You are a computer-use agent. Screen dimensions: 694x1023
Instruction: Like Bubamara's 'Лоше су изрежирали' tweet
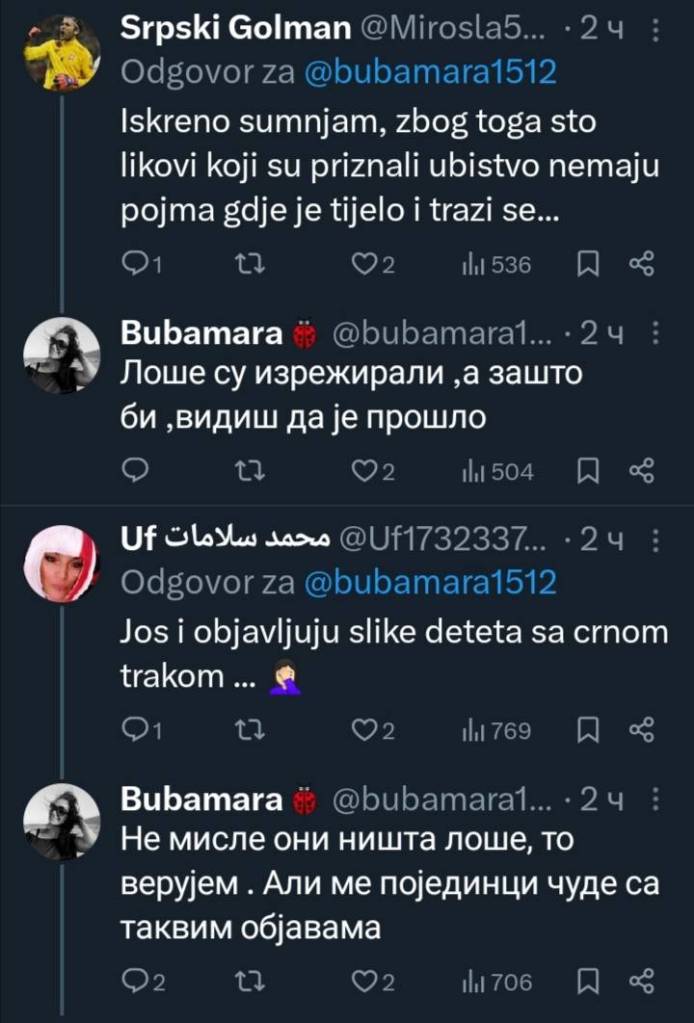point(366,471)
